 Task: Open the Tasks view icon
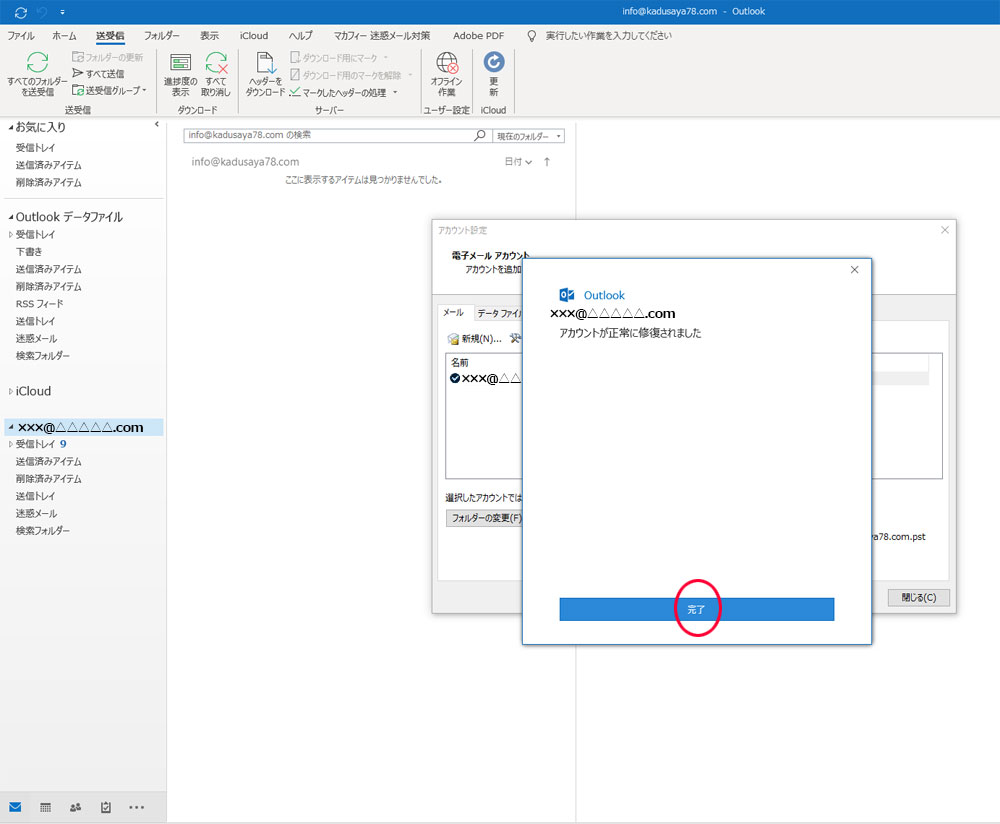point(106,807)
